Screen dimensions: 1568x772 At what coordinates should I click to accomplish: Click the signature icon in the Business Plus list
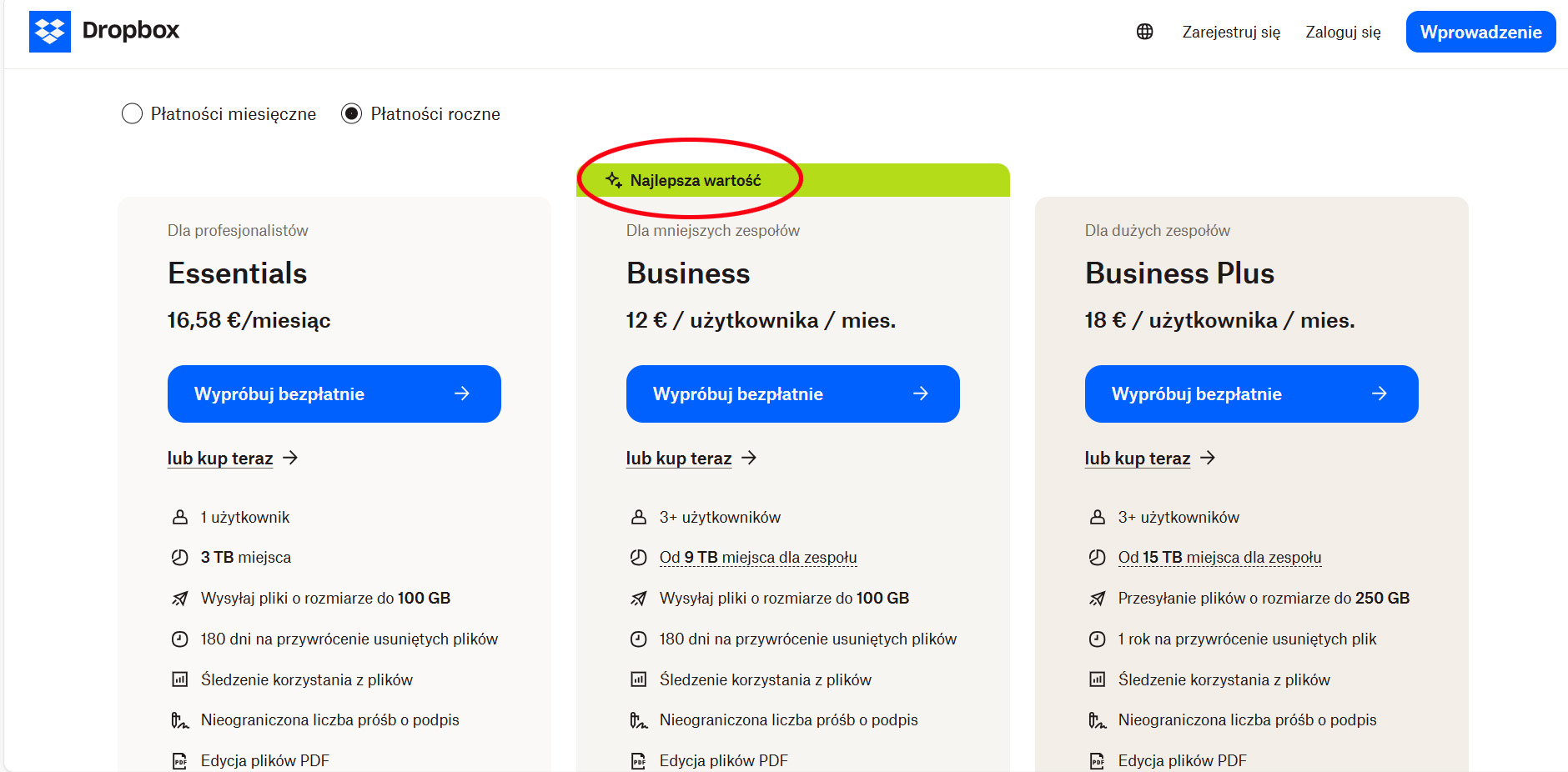(x=1098, y=720)
